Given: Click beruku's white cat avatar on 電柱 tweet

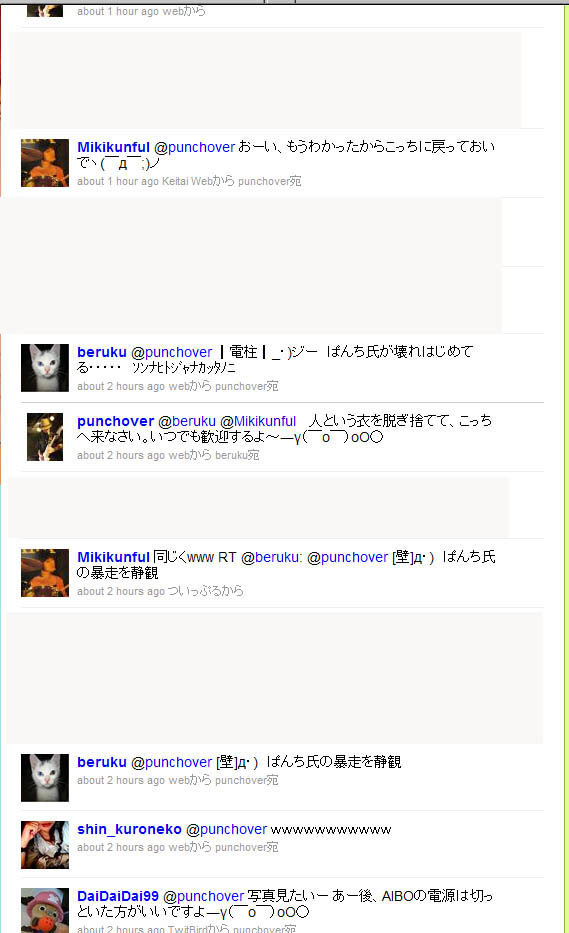Looking at the screenshot, I should (x=45, y=368).
